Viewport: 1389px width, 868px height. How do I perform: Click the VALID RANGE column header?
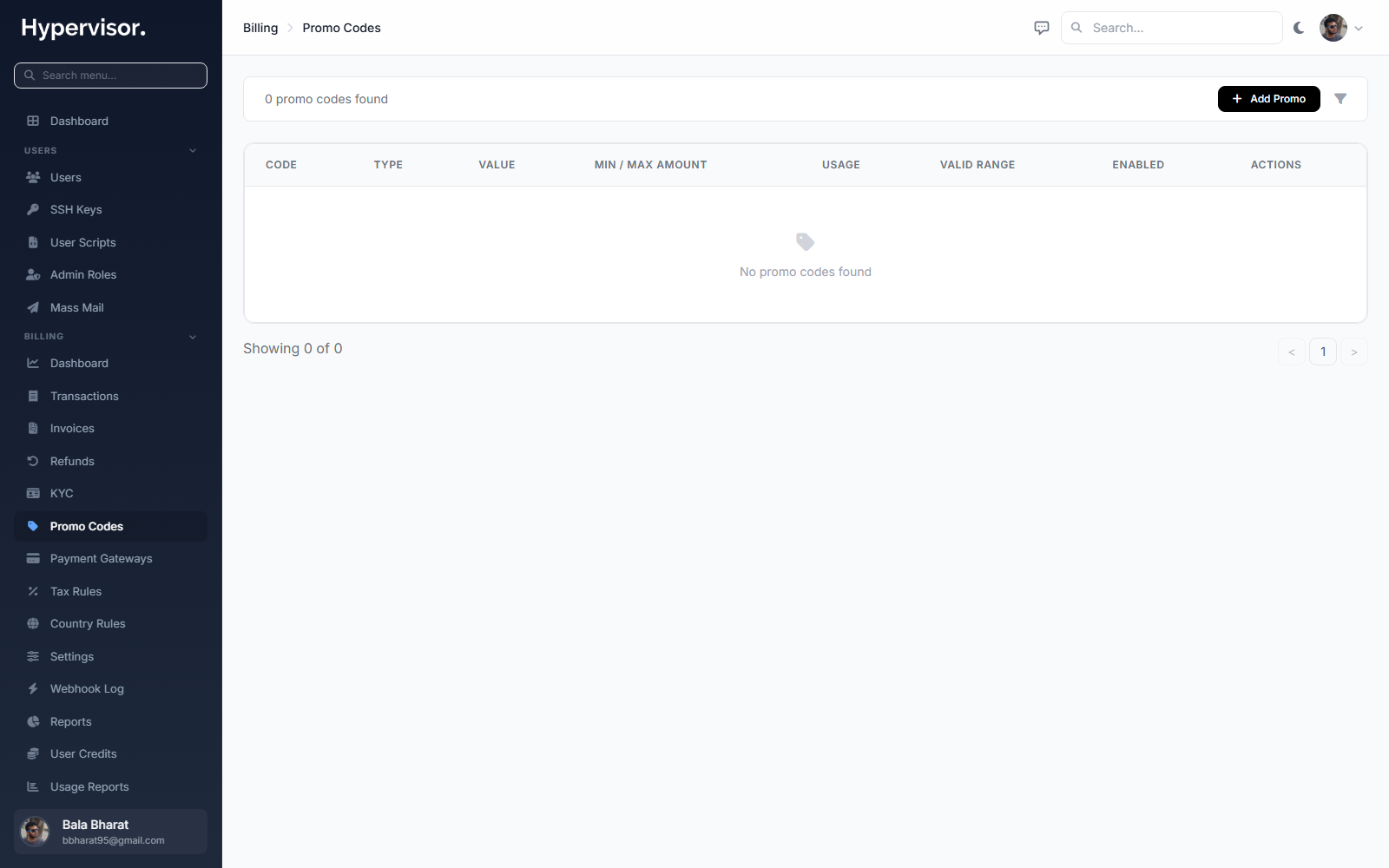(978, 165)
